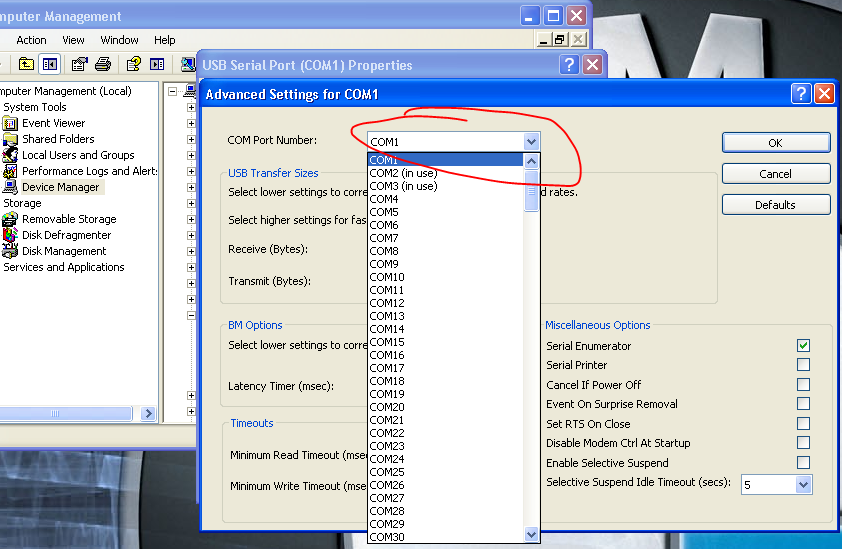Select the Local Users and Groups icon
This screenshot has width=842, height=549.
tap(10, 155)
